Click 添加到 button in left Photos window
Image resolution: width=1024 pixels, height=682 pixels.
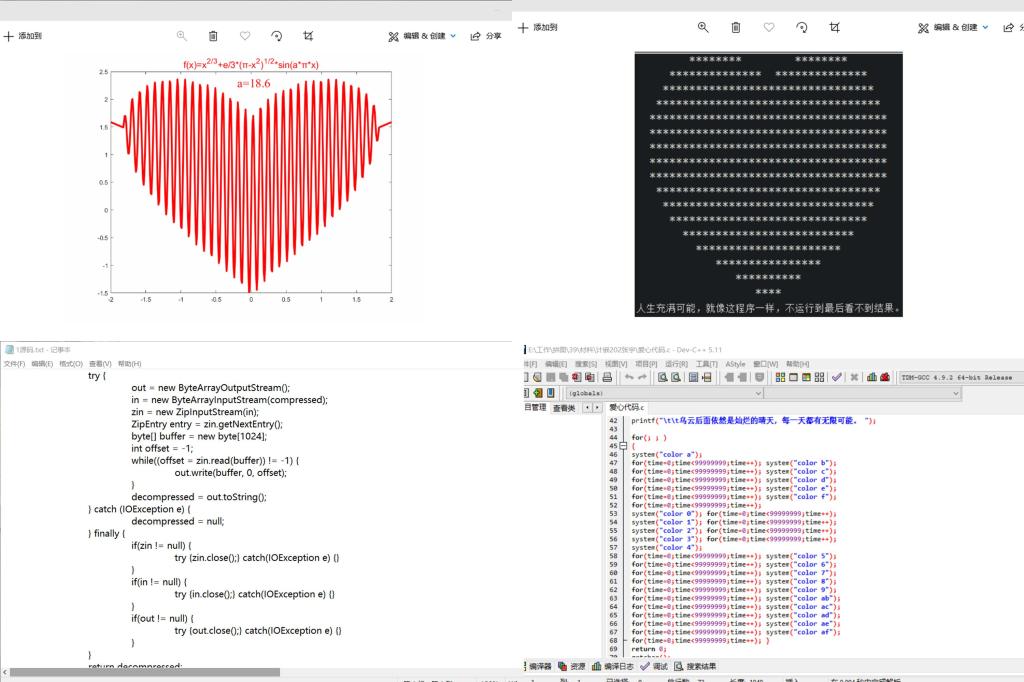click(22, 36)
